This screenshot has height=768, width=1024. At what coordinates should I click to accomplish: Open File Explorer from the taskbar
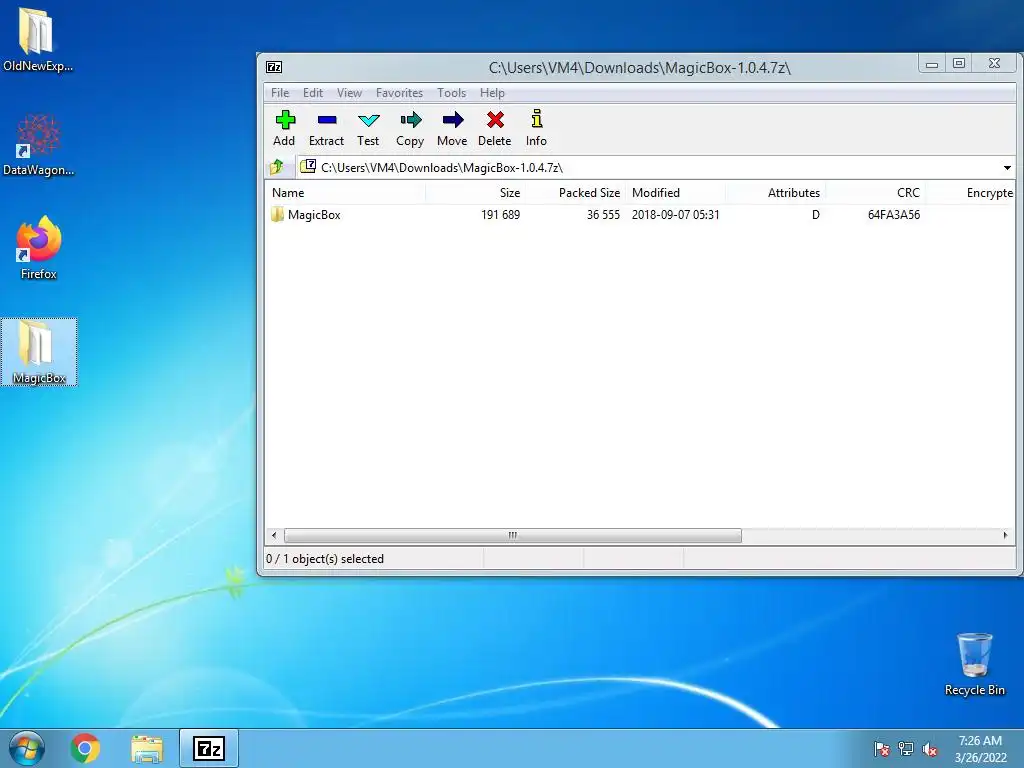click(147, 748)
